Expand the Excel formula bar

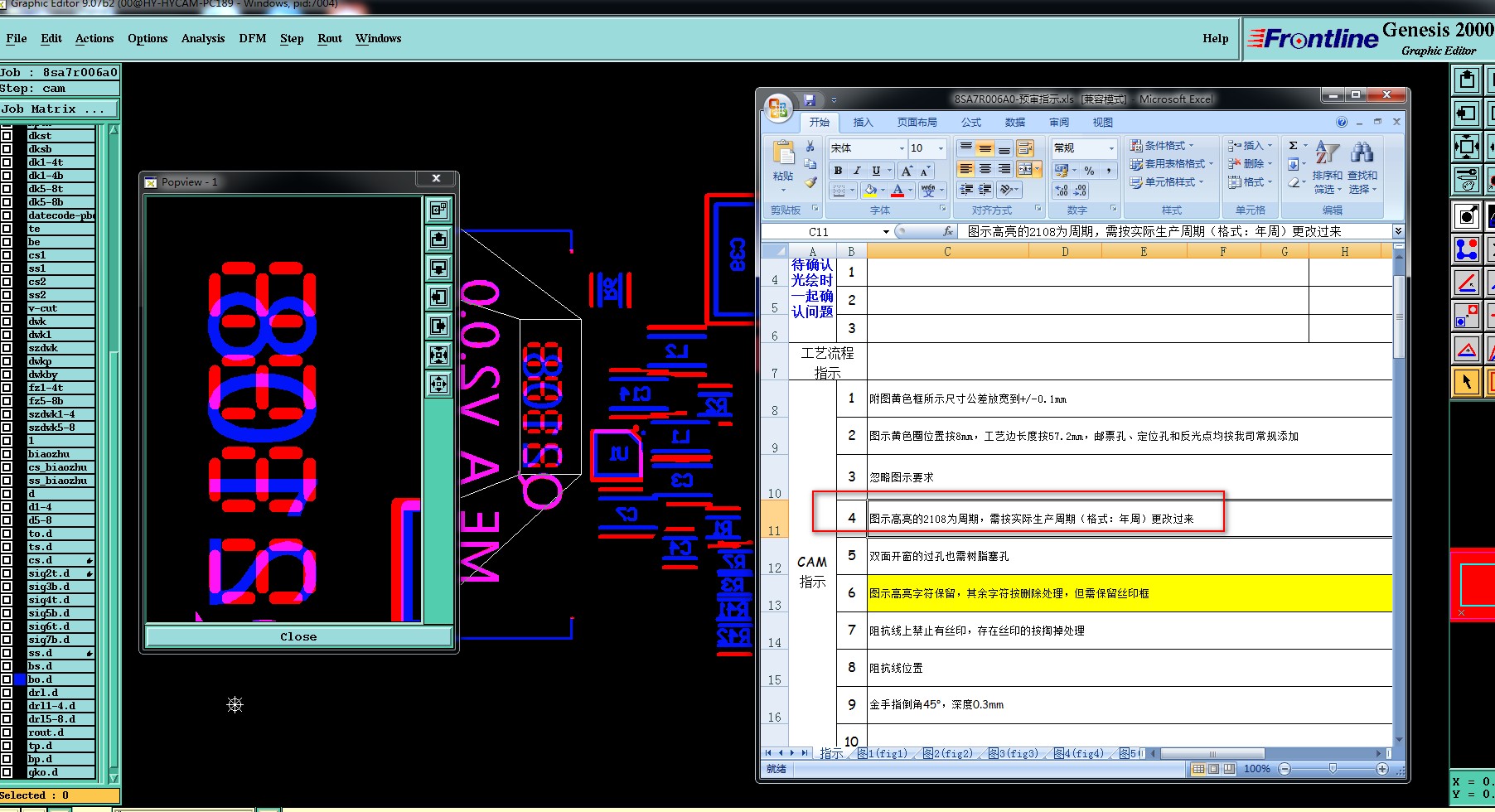[x=1398, y=231]
